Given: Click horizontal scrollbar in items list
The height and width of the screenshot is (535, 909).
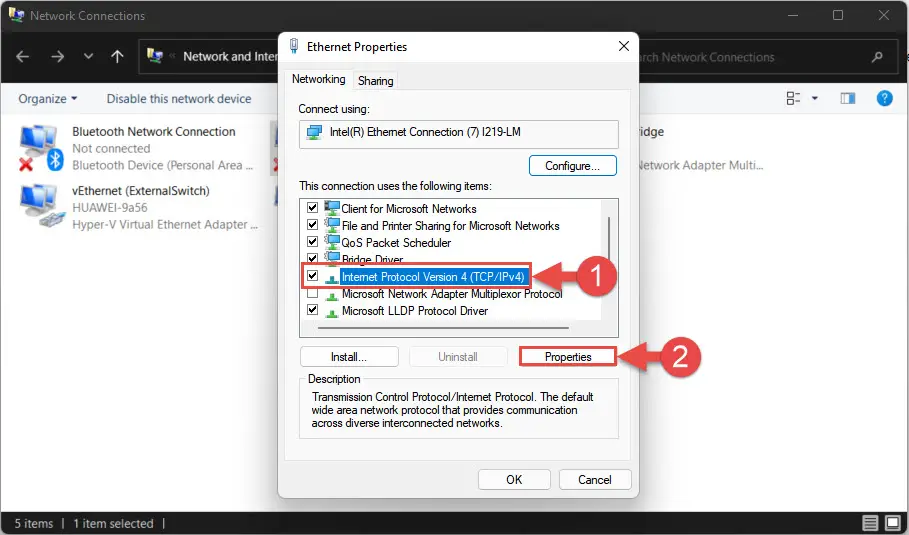Looking at the screenshot, I should click(443, 328).
